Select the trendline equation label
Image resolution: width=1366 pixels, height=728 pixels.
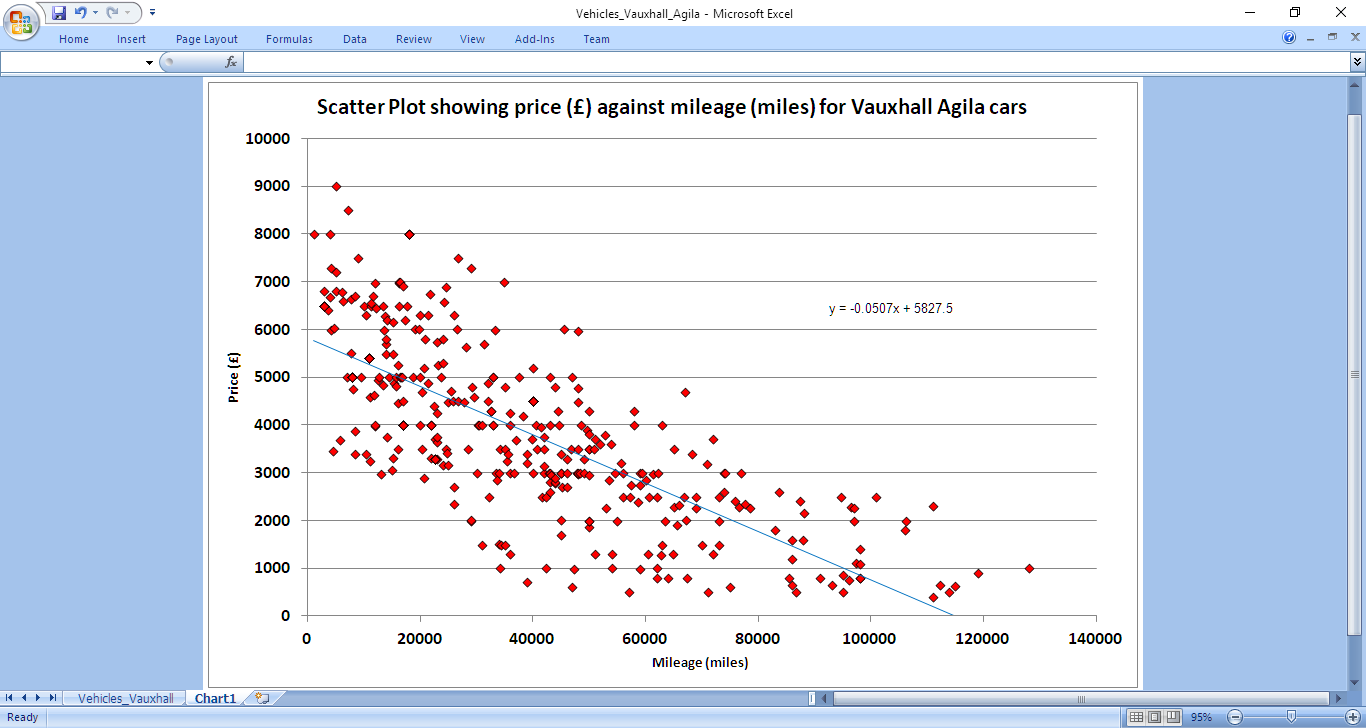890,309
